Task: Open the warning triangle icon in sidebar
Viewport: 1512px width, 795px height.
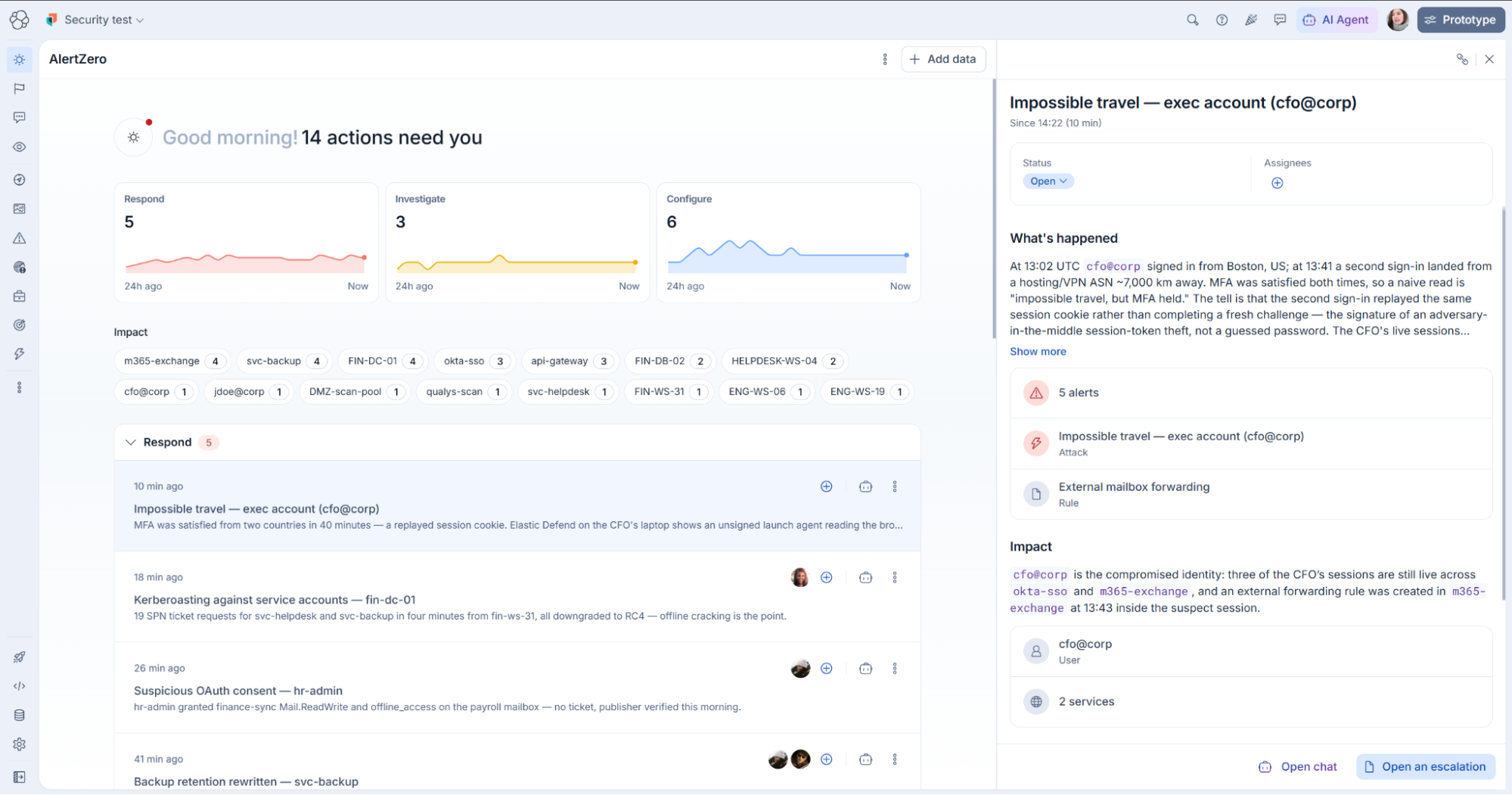Action: (20, 238)
